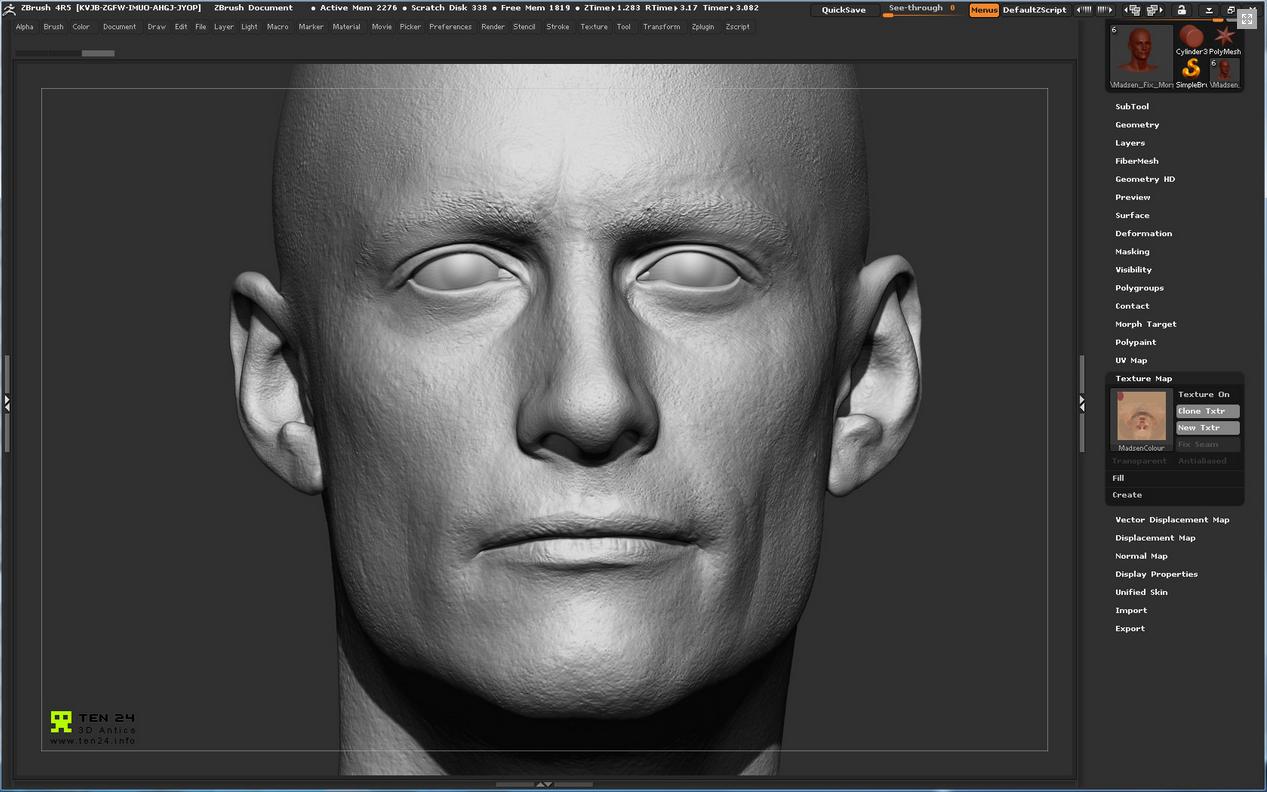Open the Brush menu
Image resolution: width=1267 pixels, height=792 pixels.
click(53, 27)
